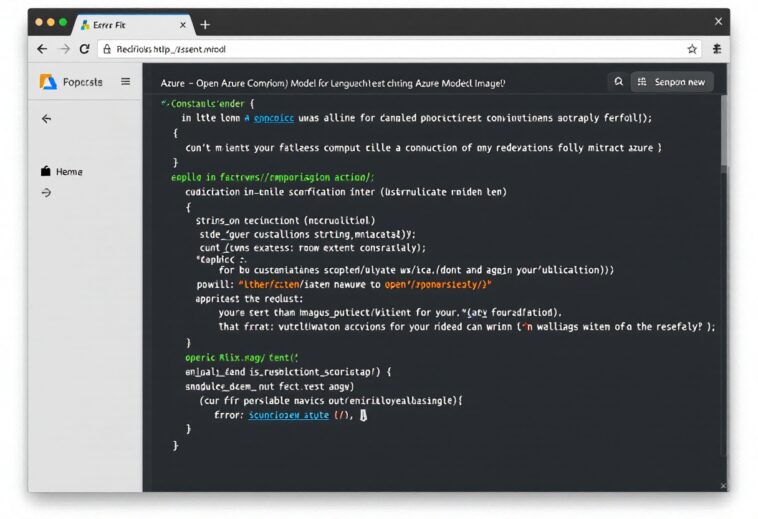Click the orange 'open'/zponorsiealy/' string
Viewport: 758px width, 519px height.
(437, 285)
